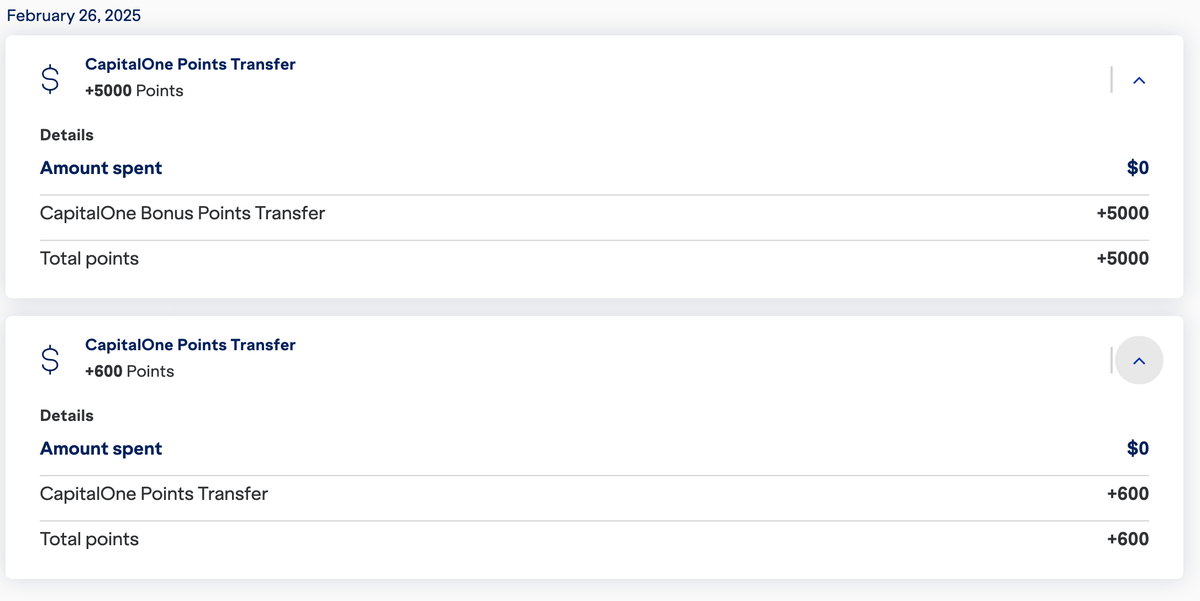Click Details heading in the second card
The width and height of the screenshot is (1200, 601).
coord(67,416)
